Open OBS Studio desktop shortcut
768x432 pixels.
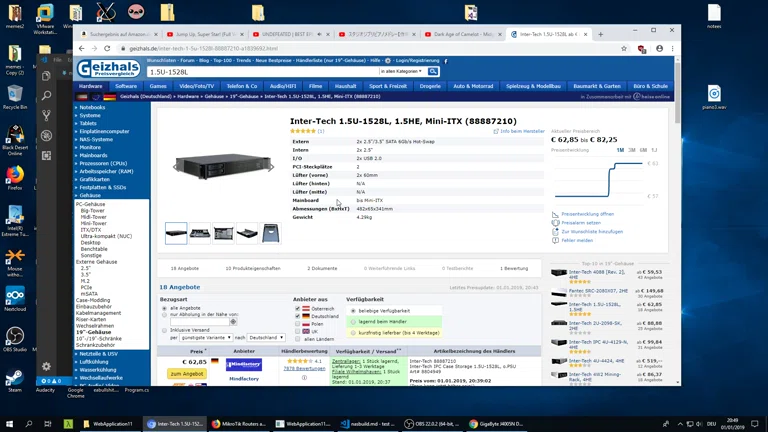pyautogui.click(x=15, y=339)
